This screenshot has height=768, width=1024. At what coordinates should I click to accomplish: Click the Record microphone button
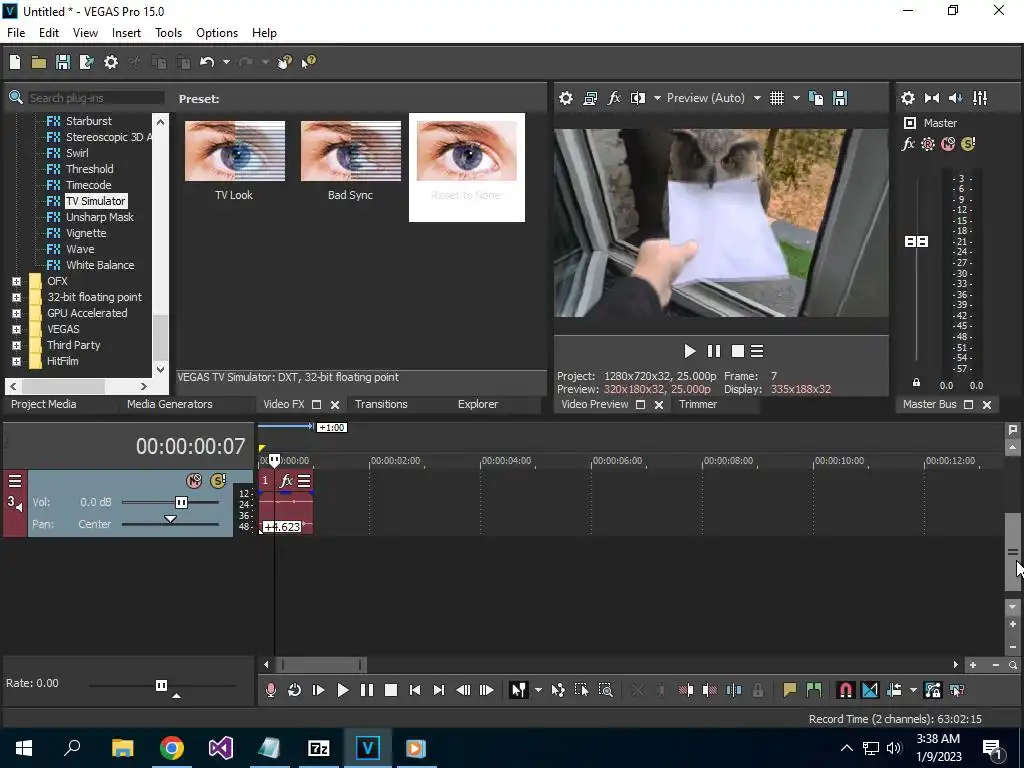click(270, 690)
